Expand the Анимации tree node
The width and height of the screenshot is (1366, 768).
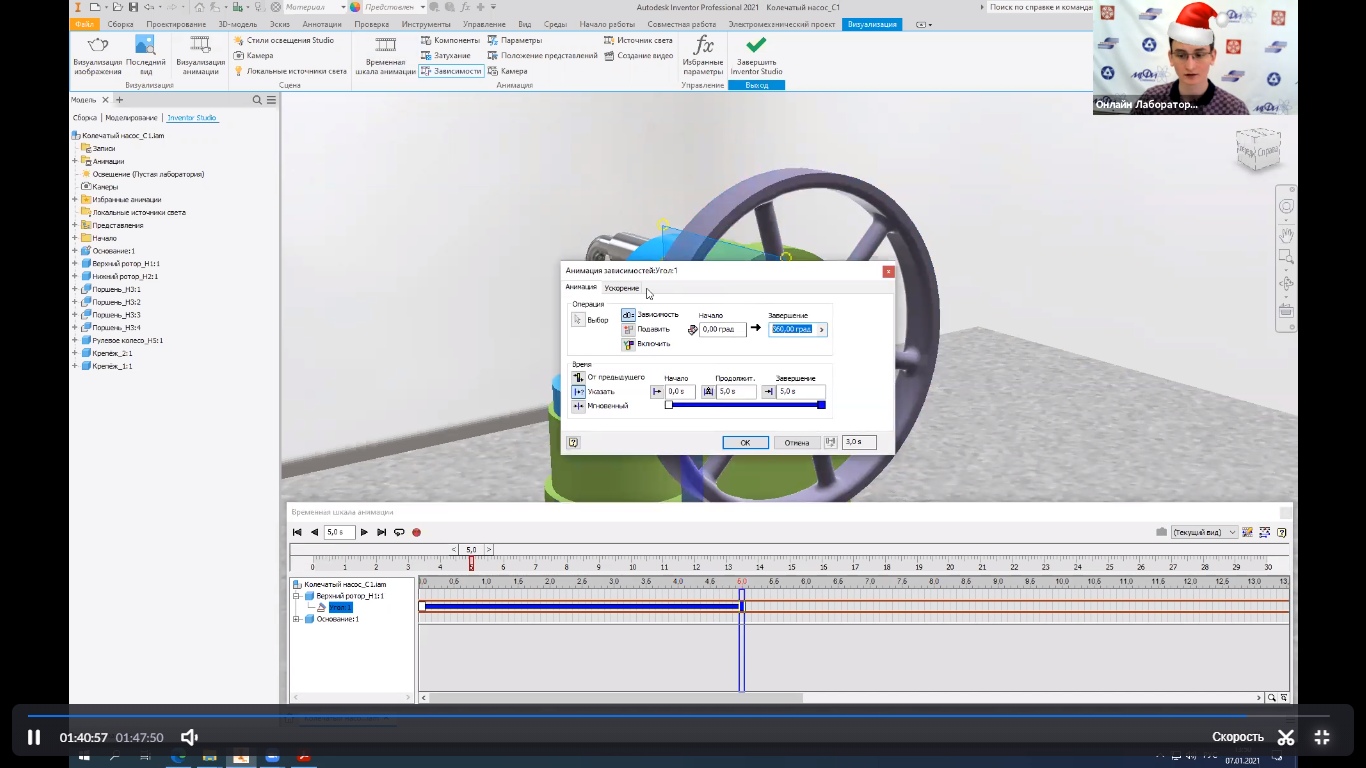(75, 161)
